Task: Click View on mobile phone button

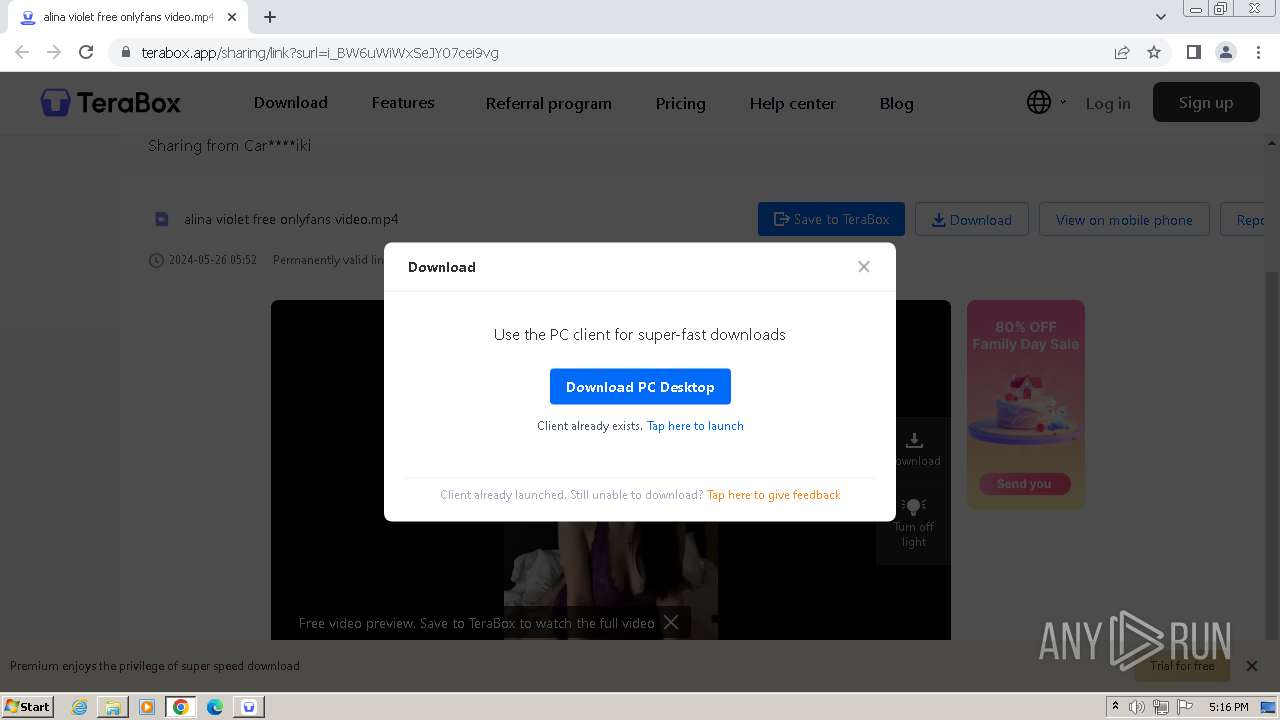Action: click(x=1124, y=219)
